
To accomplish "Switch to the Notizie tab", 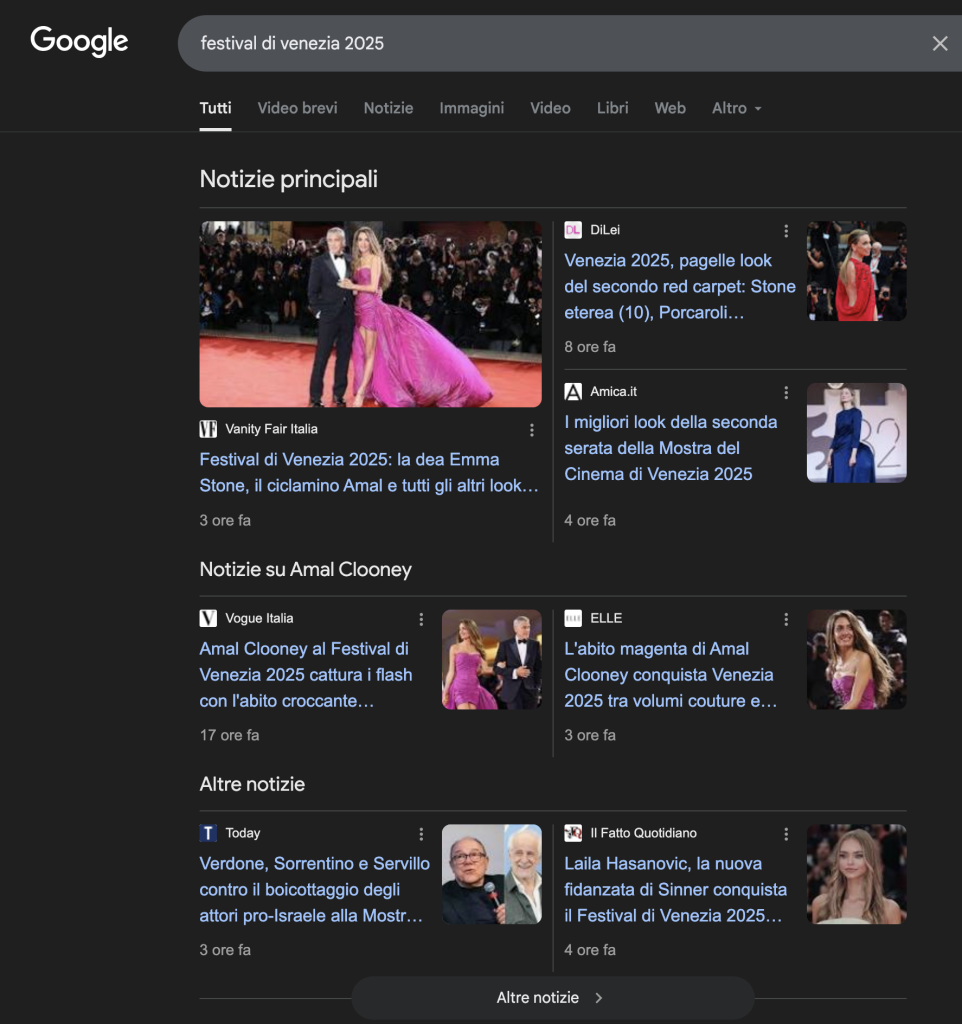I will (388, 108).
